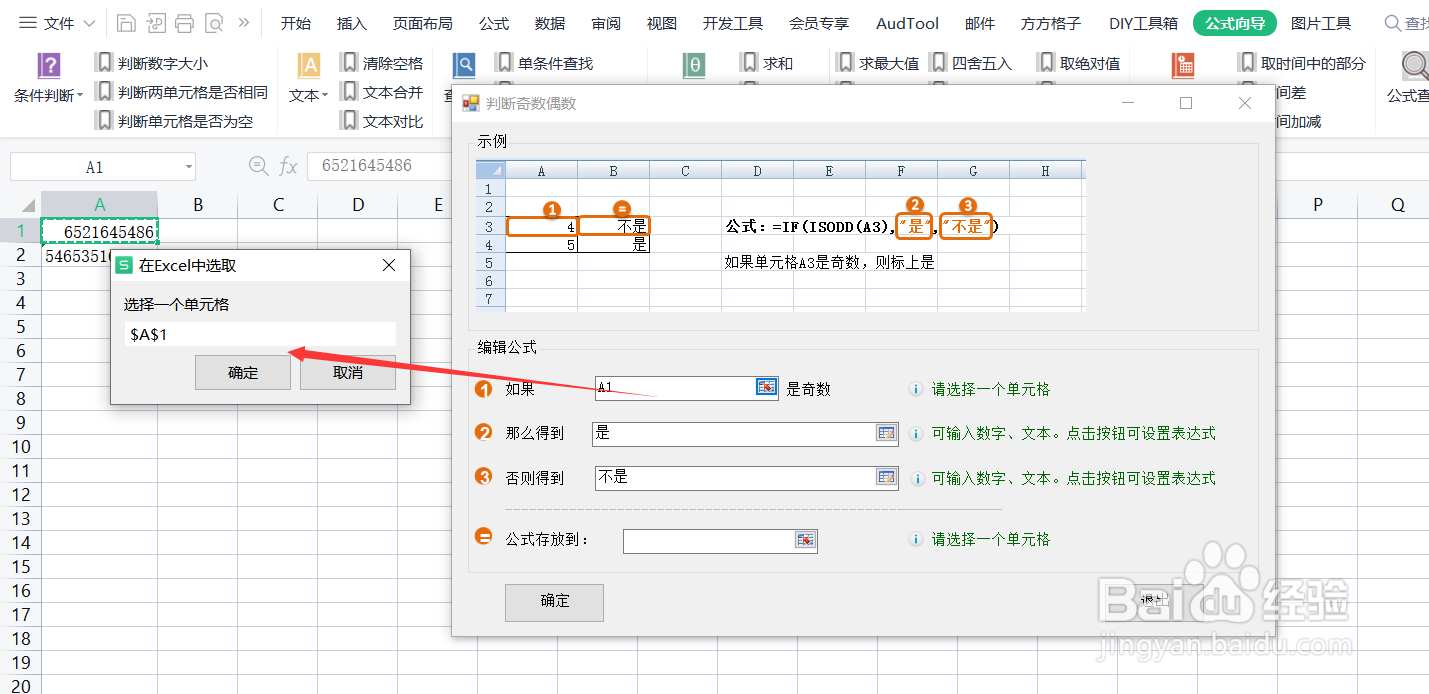Click expression button icon in 那么得到 field

pos(886,433)
